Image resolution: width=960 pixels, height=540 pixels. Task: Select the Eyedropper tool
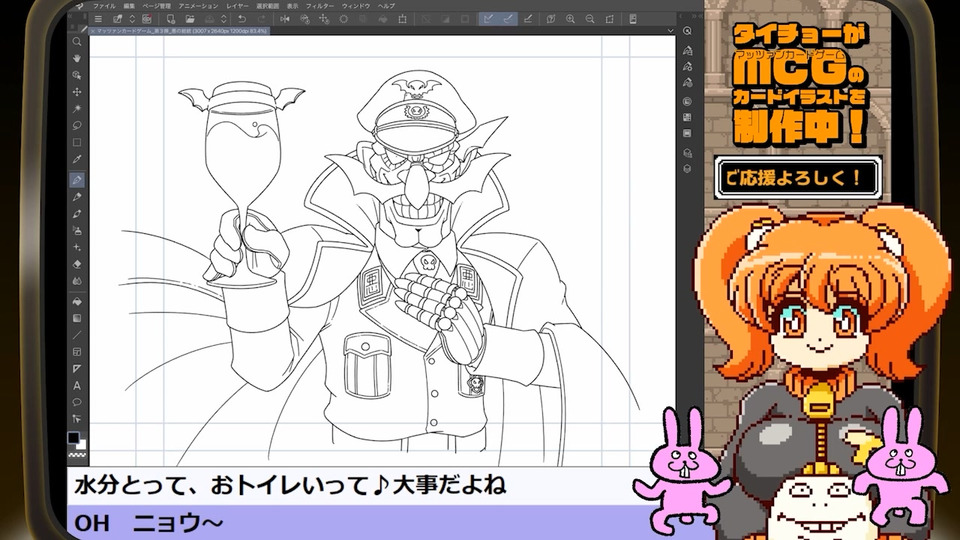(x=77, y=159)
